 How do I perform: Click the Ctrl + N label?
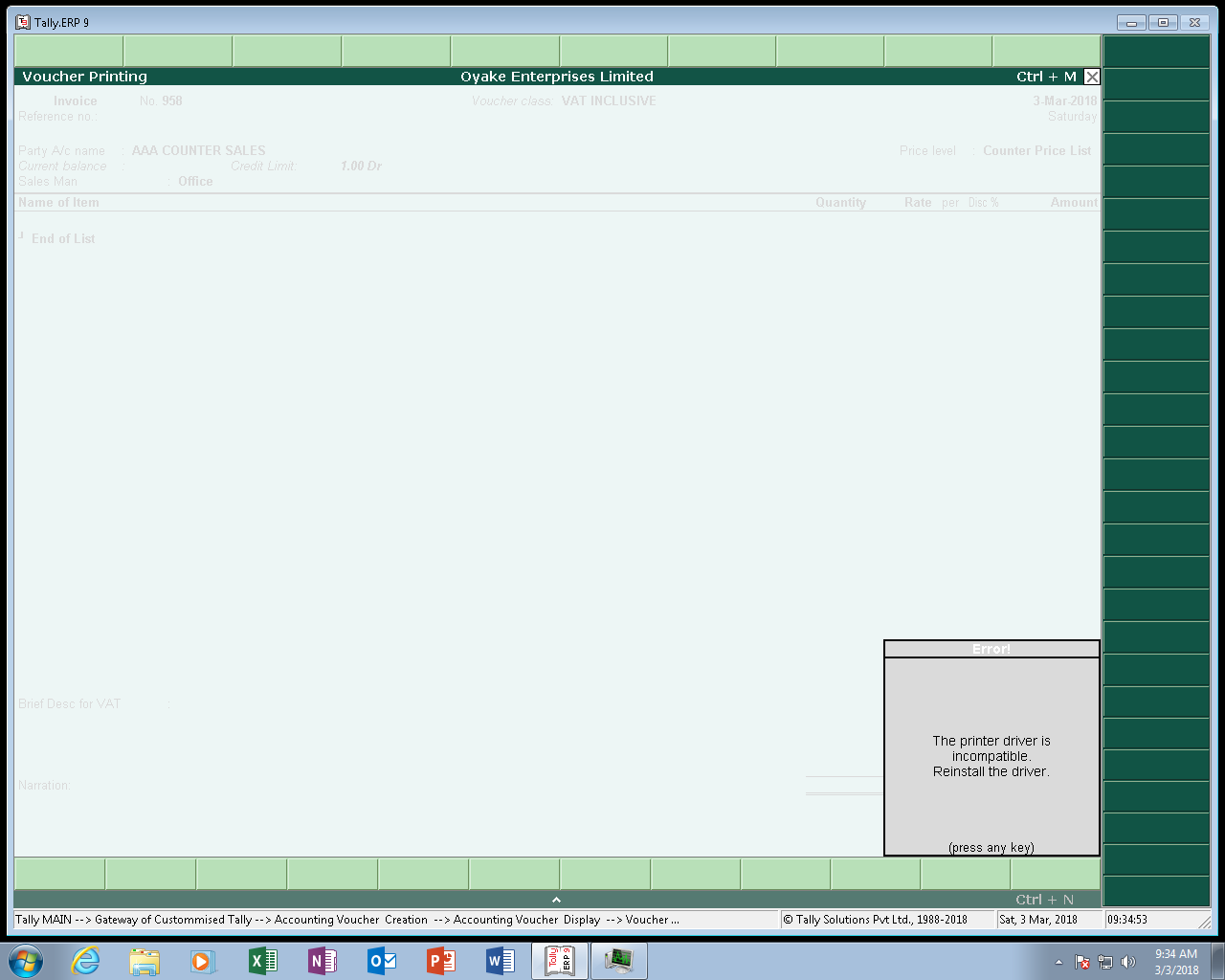click(x=1045, y=900)
